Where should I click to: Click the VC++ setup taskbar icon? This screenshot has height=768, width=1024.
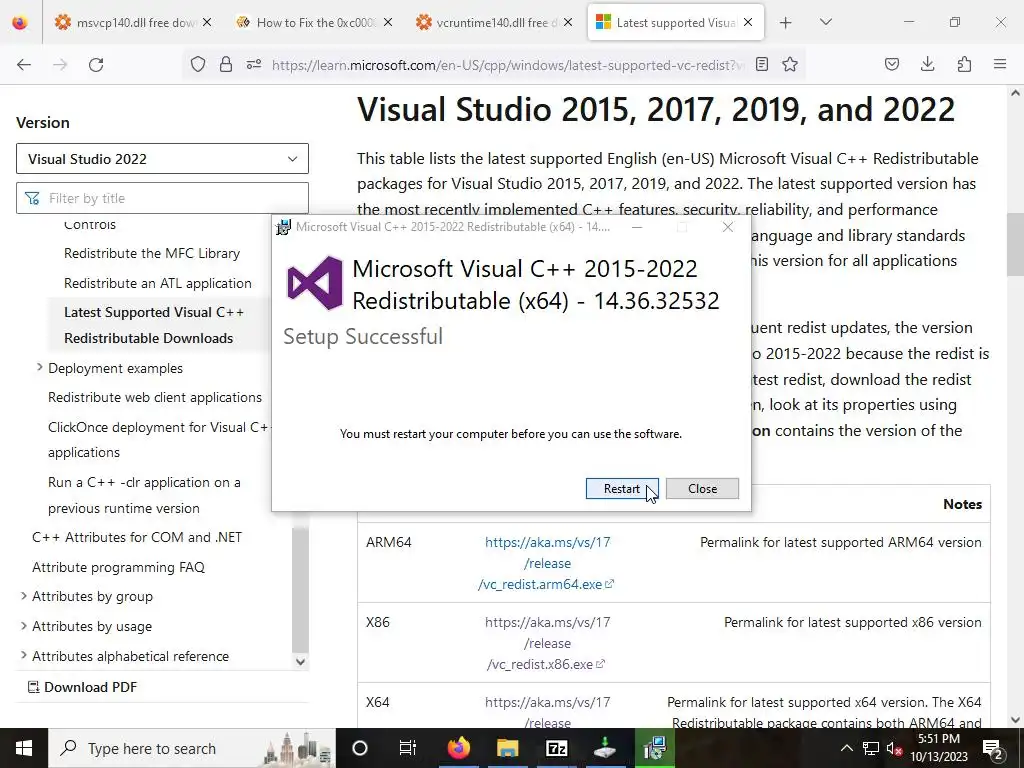tap(654, 748)
